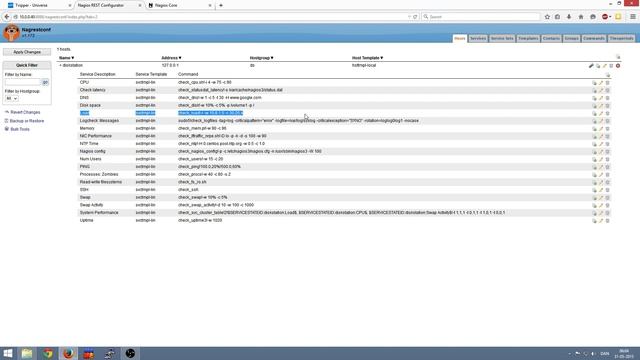Click the clone icon in the CPU service row

[594, 83]
